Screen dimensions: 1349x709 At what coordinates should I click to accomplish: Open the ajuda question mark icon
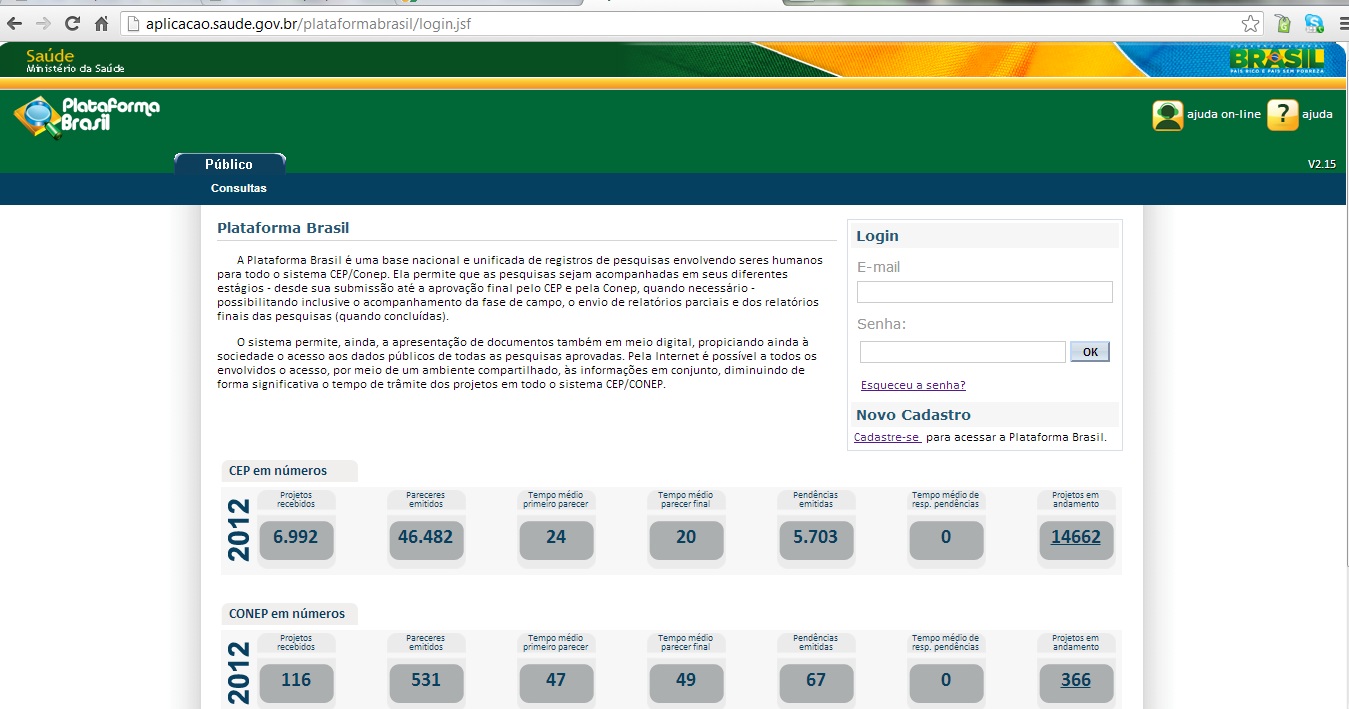[1283, 115]
